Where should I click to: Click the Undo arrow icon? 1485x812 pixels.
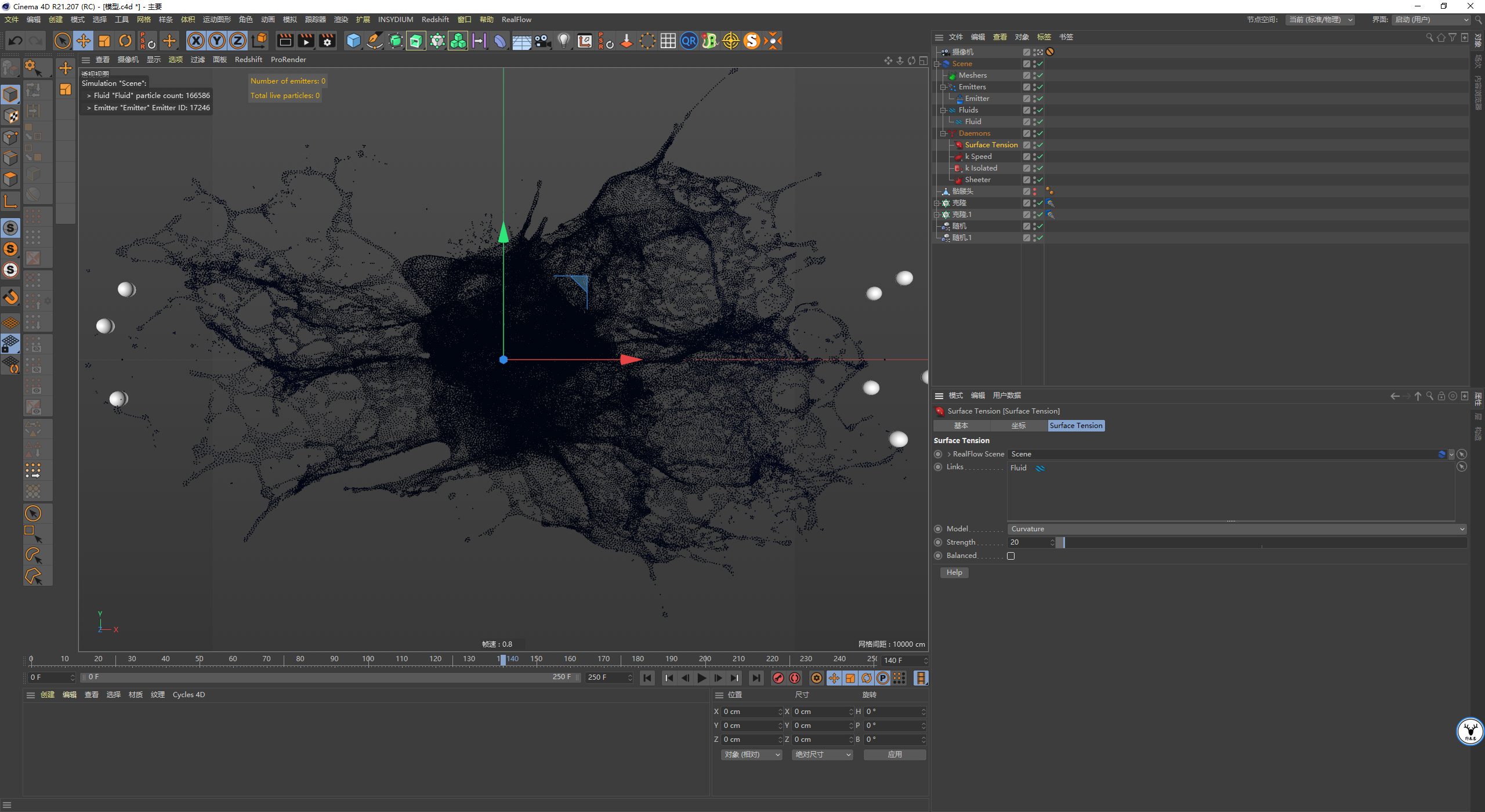(16, 41)
